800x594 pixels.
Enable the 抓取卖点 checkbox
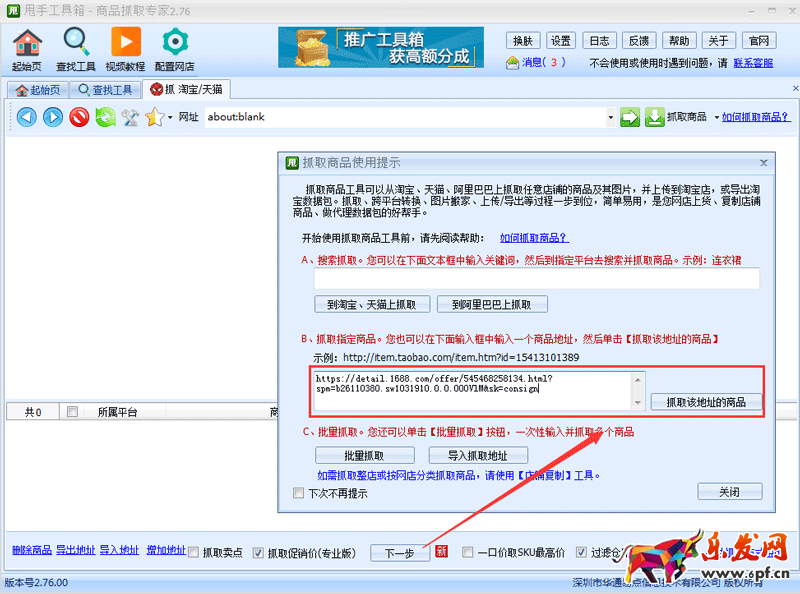pos(193,552)
